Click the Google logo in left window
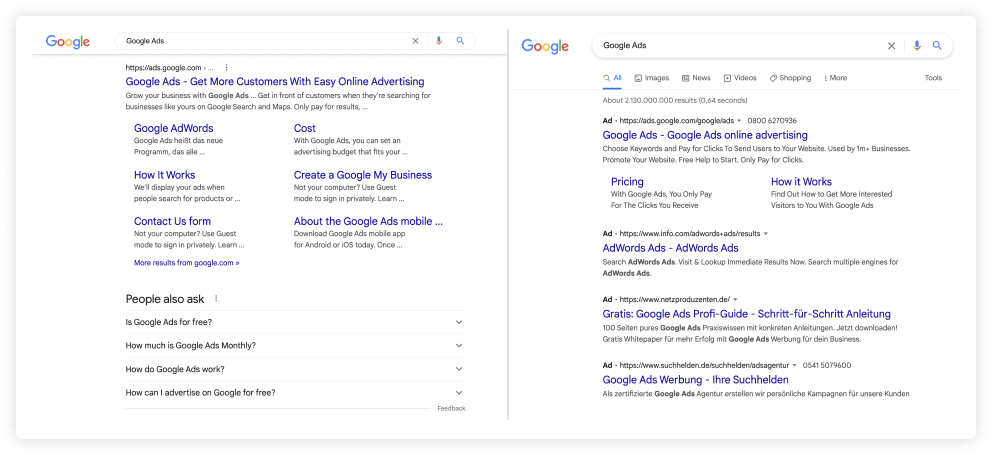992x455 pixels. (x=68, y=42)
